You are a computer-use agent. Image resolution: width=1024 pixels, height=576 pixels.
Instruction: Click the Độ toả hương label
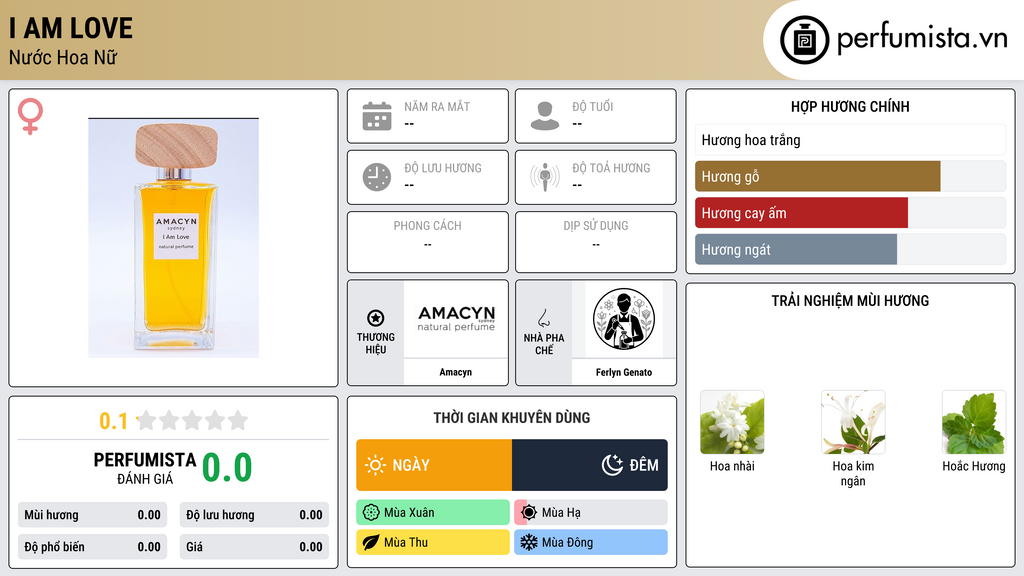pos(611,168)
